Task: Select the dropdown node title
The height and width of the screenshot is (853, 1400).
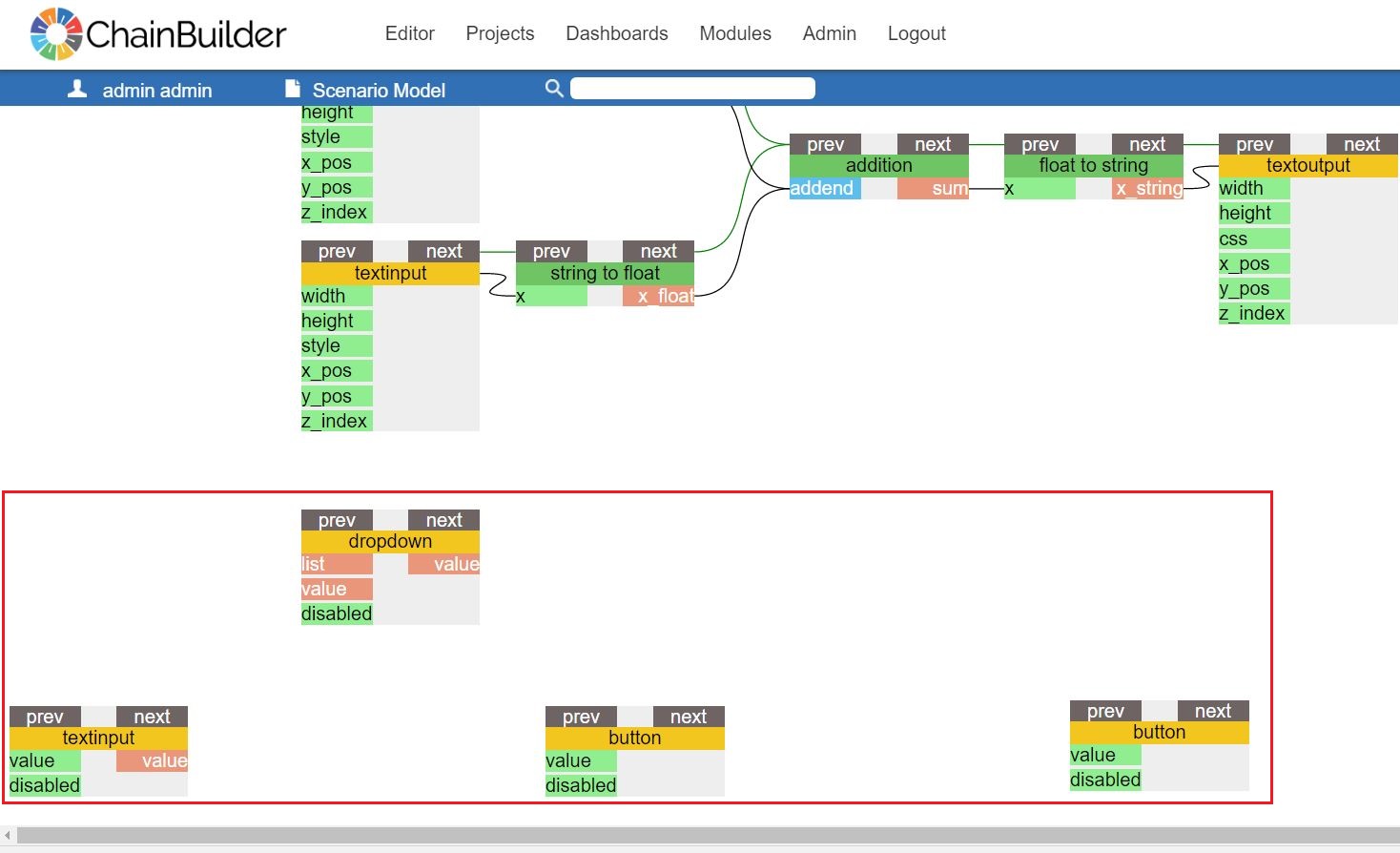Action: click(390, 542)
